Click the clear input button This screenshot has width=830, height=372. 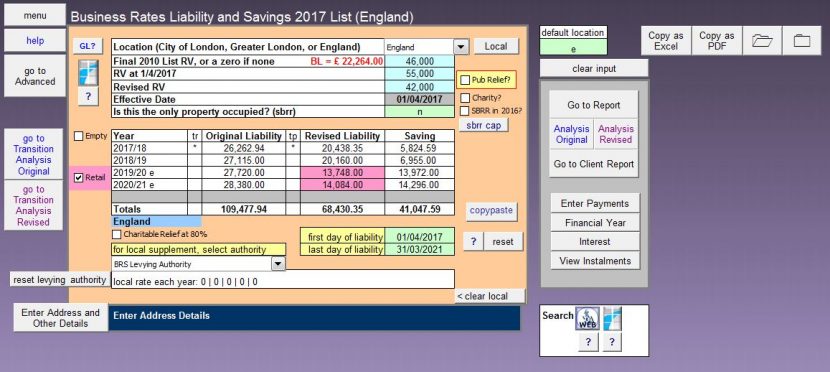tap(594, 69)
